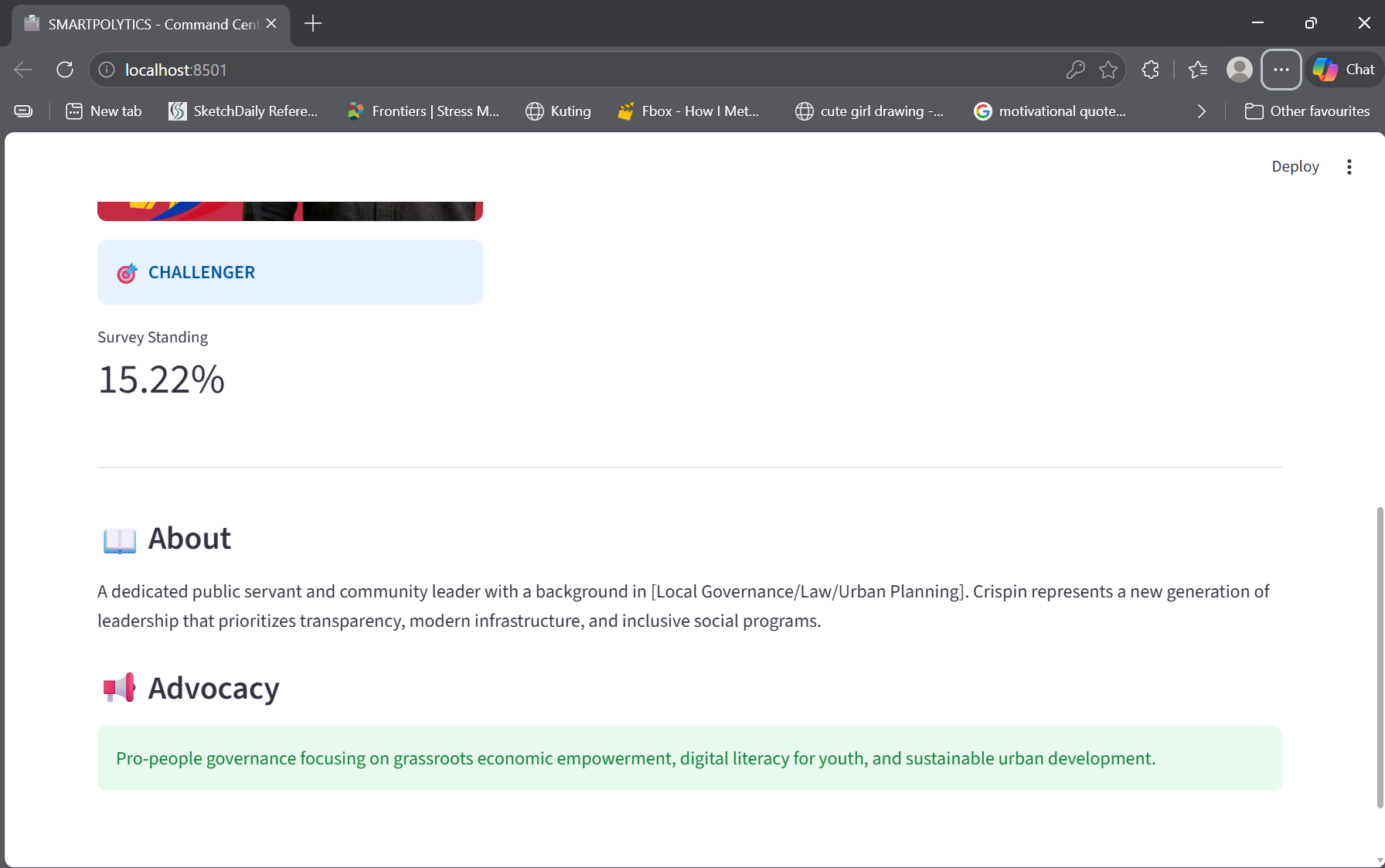Open the Other favourites folder
Image resolution: width=1385 pixels, height=868 pixels.
pos(1307,111)
